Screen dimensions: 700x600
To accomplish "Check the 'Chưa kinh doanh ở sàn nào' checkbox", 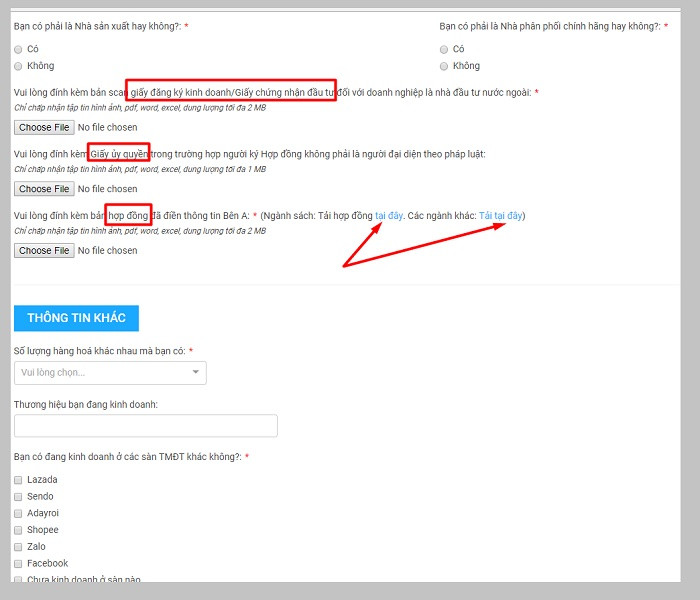I will click(19, 579).
